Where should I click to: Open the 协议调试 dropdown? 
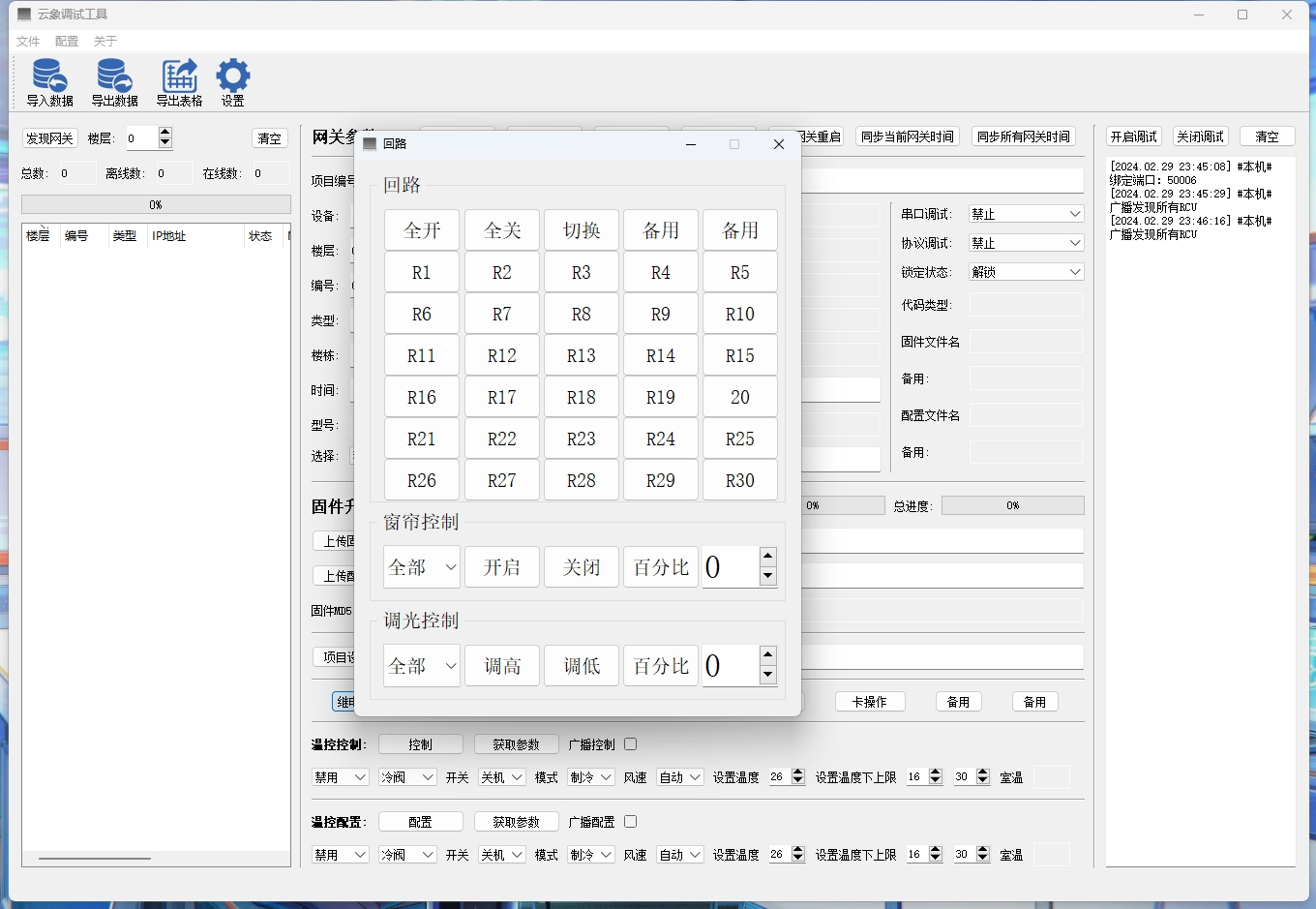click(1026, 243)
